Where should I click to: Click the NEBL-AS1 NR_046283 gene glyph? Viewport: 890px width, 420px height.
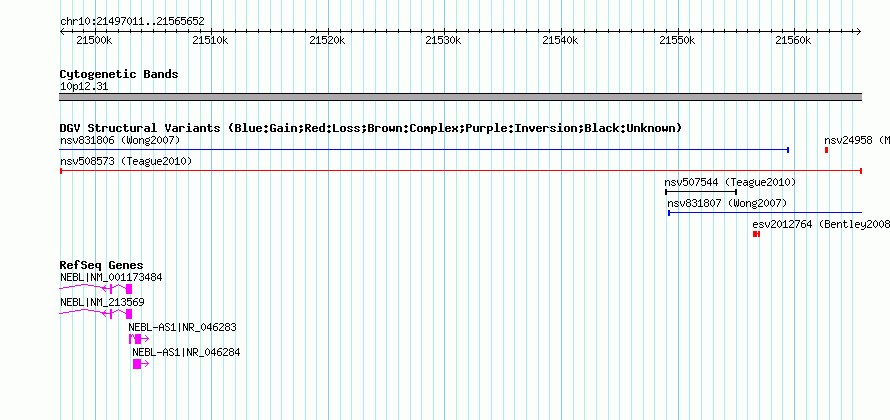(139, 339)
